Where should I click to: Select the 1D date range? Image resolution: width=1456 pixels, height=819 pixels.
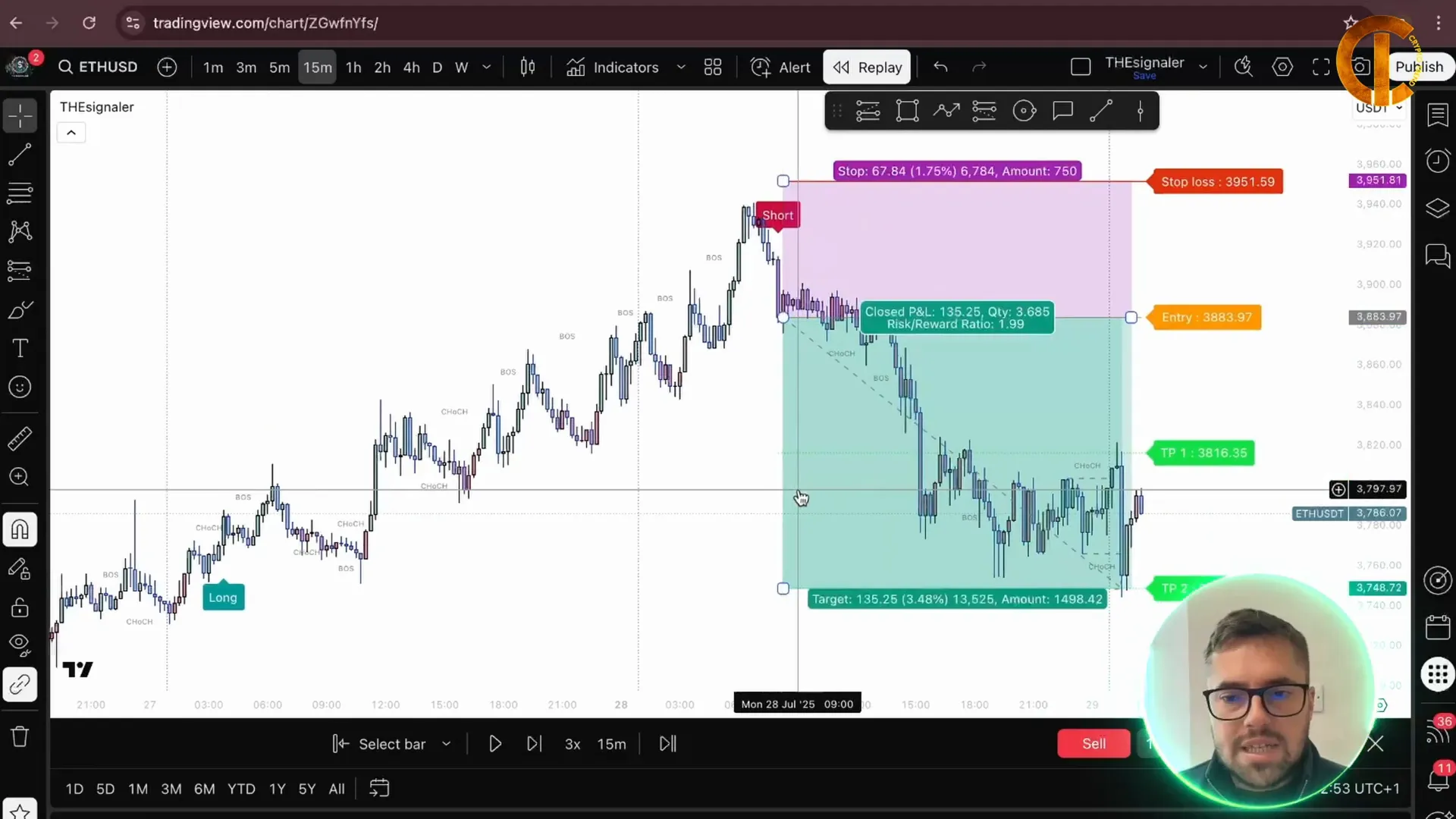tap(74, 789)
